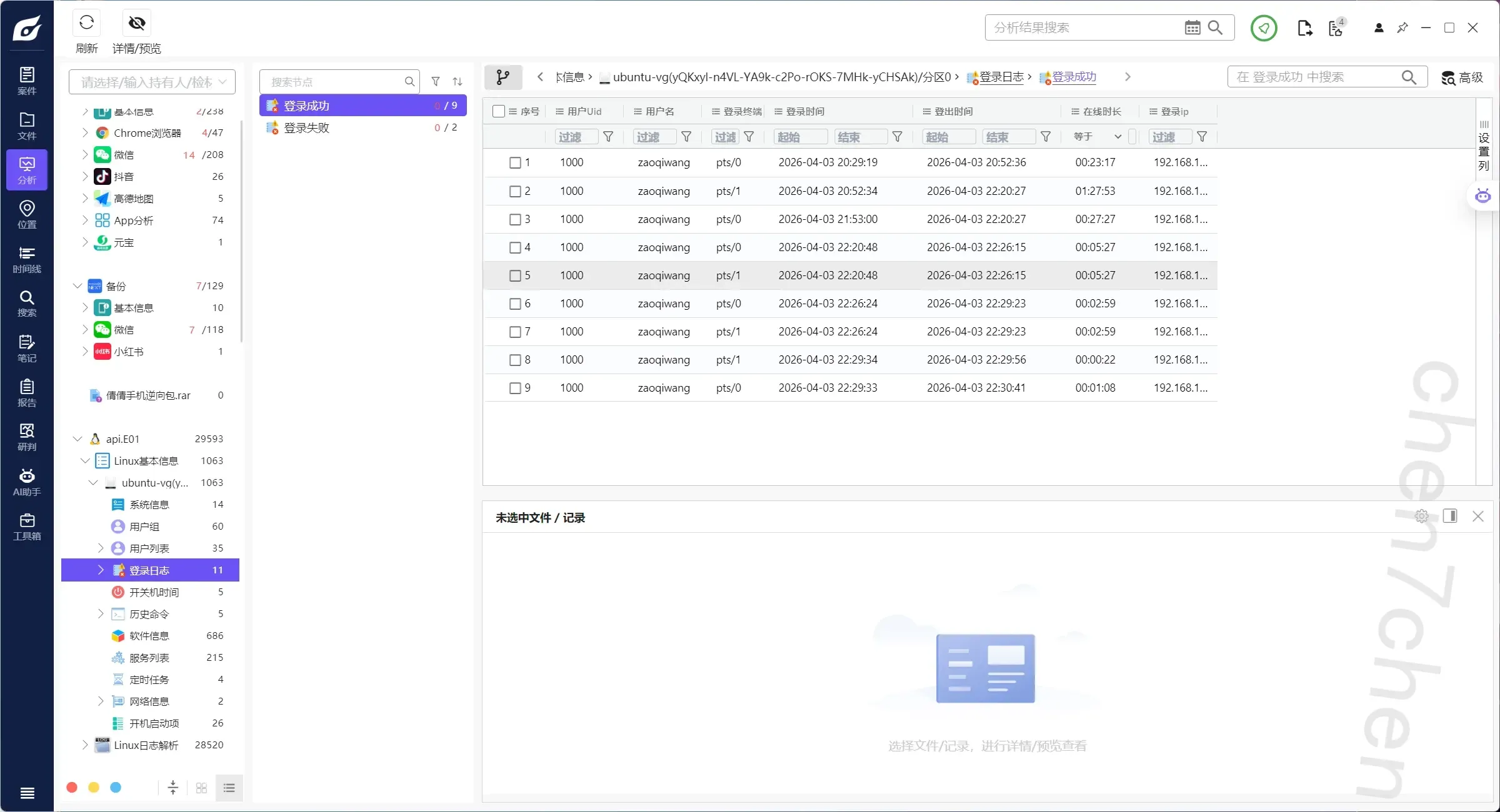The height and width of the screenshot is (812, 1500).
Task: Click the filter funnel next to node search
Action: (x=436, y=81)
